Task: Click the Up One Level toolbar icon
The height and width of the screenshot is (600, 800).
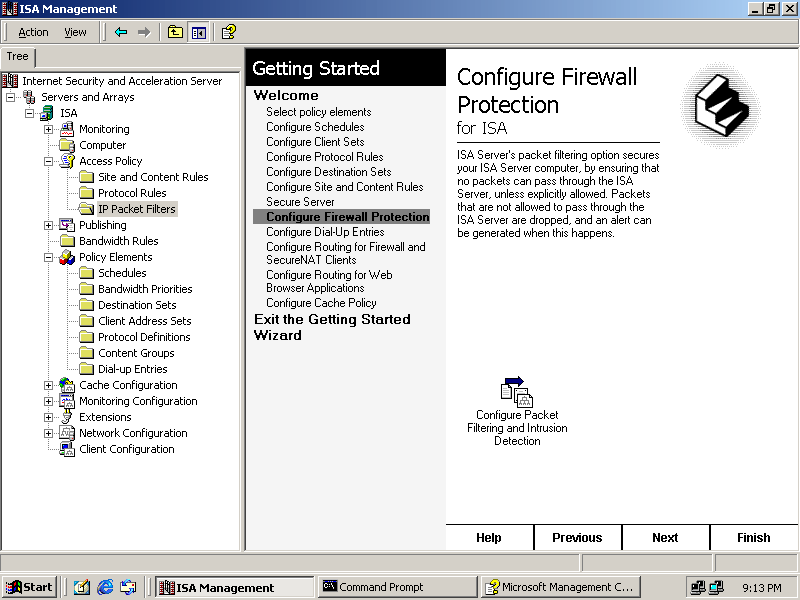Action: coord(175,32)
